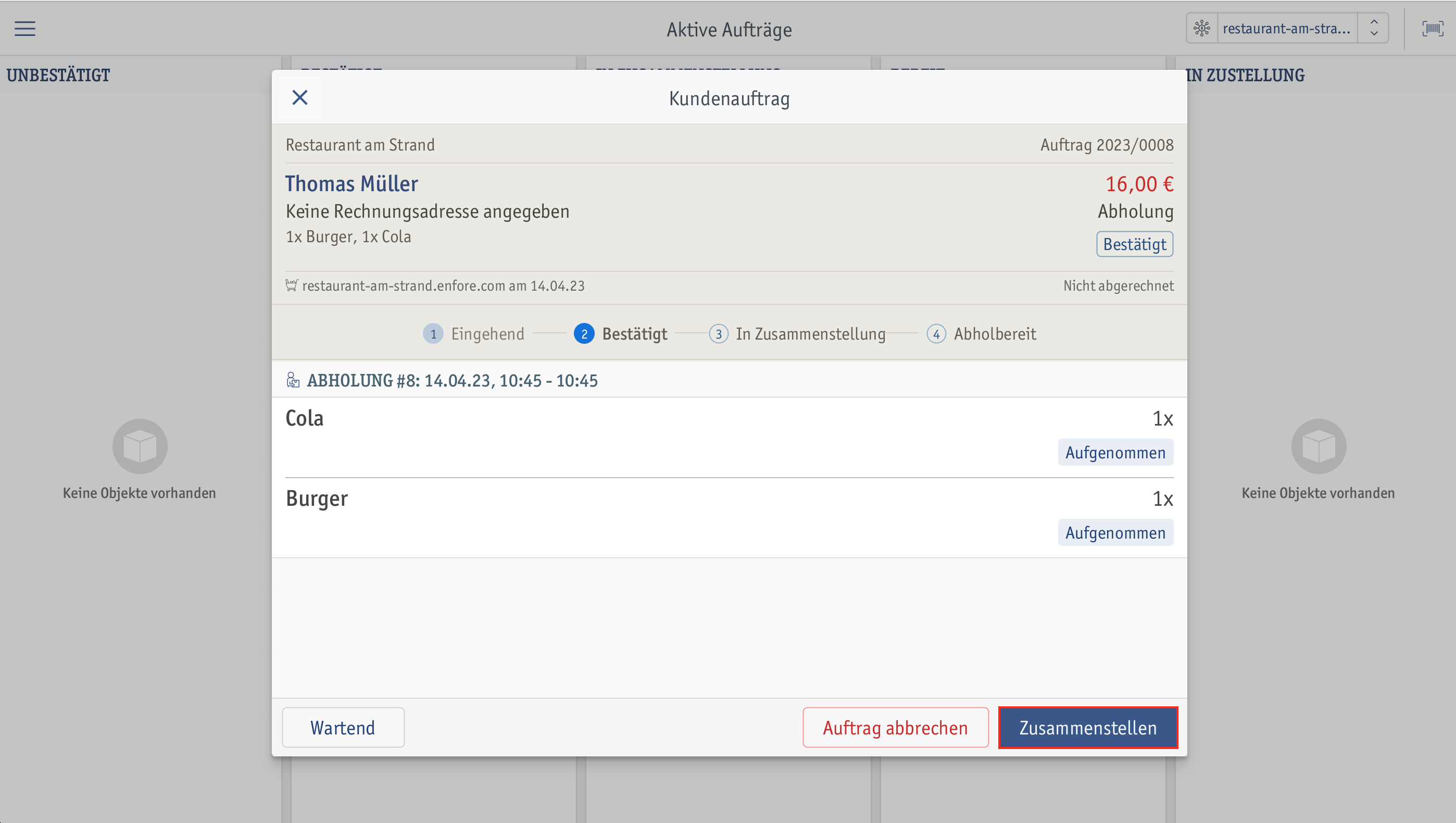This screenshot has height=823, width=1456.
Task: Click empty box icon in IN ZUSTELLUNG column
Action: [1319, 446]
